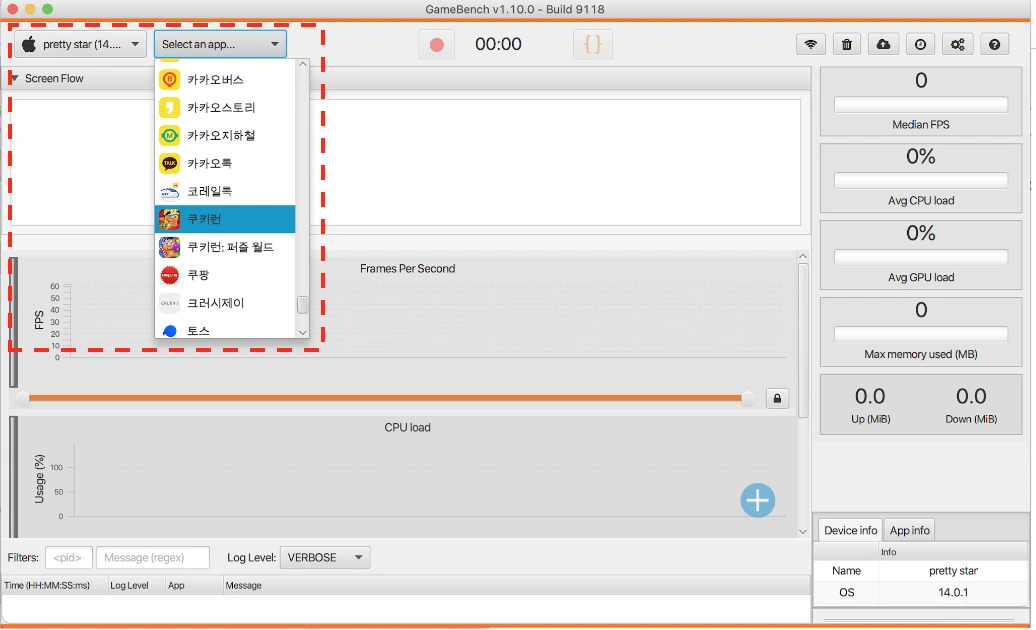Switch to the Device info tab
Viewport: 1036px width, 630px height.
tap(850, 530)
